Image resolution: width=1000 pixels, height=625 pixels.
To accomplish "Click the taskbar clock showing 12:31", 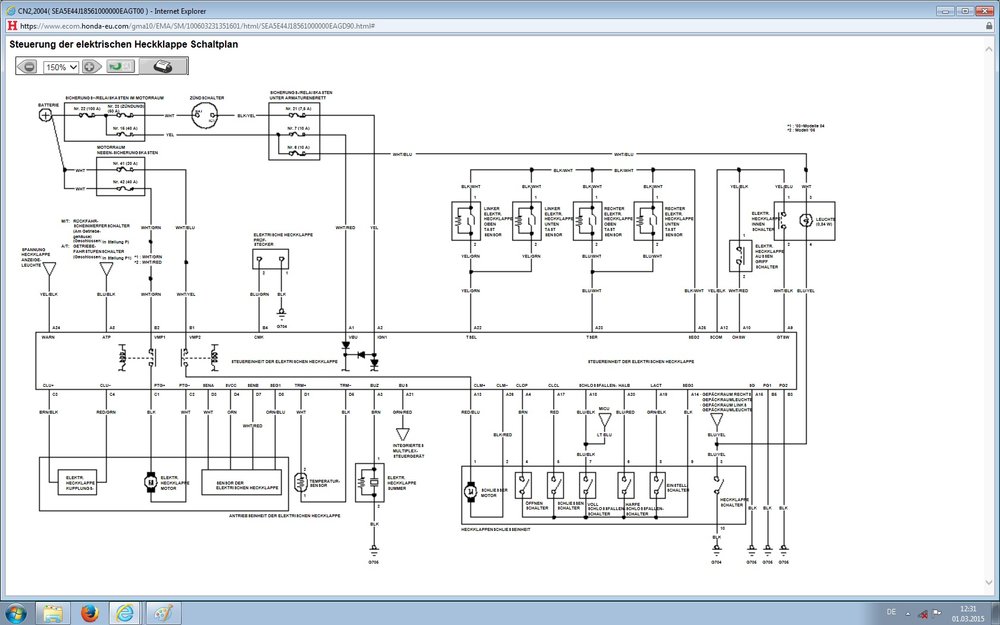I will [968, 611].
